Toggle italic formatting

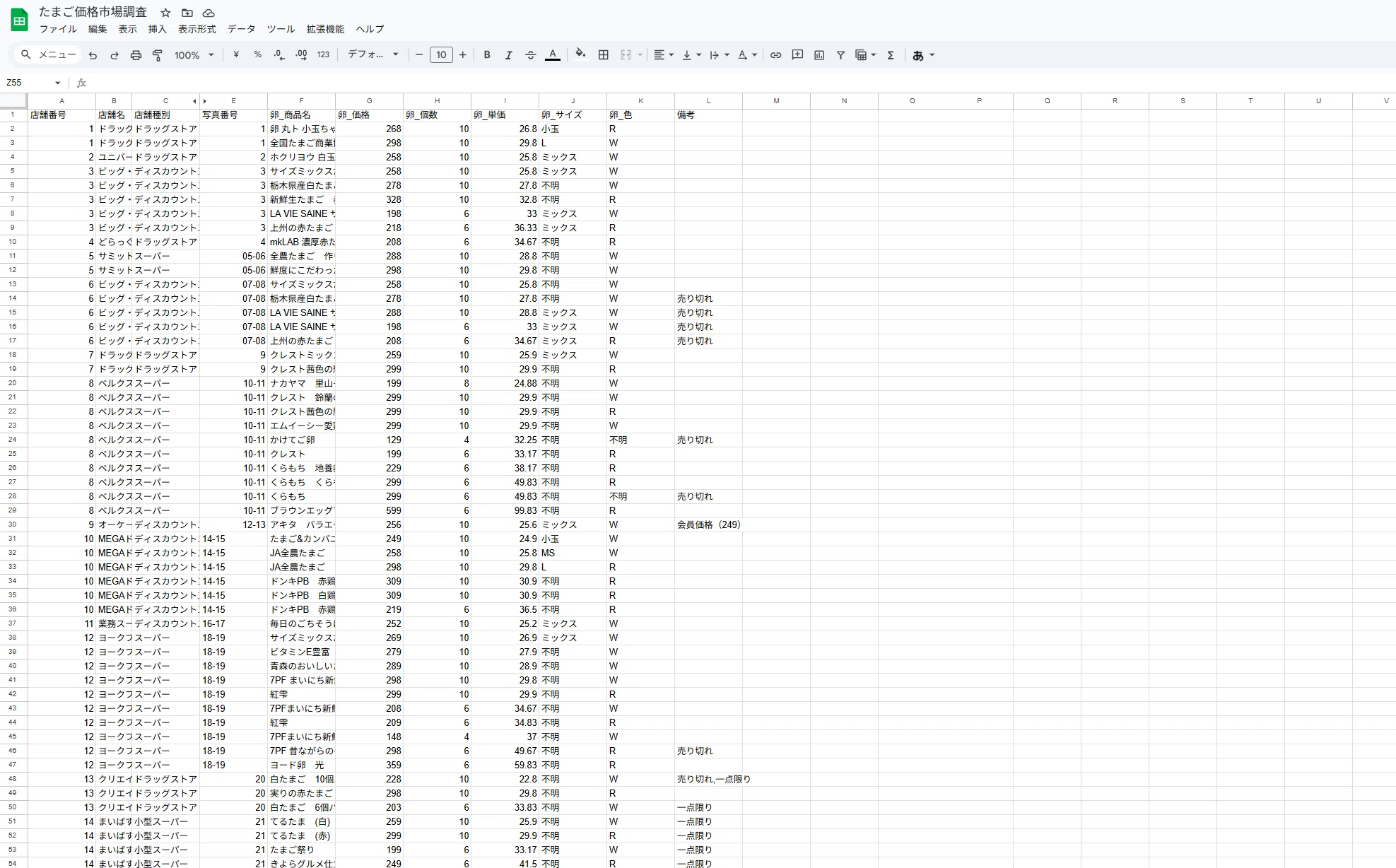(x=508, y=55)
